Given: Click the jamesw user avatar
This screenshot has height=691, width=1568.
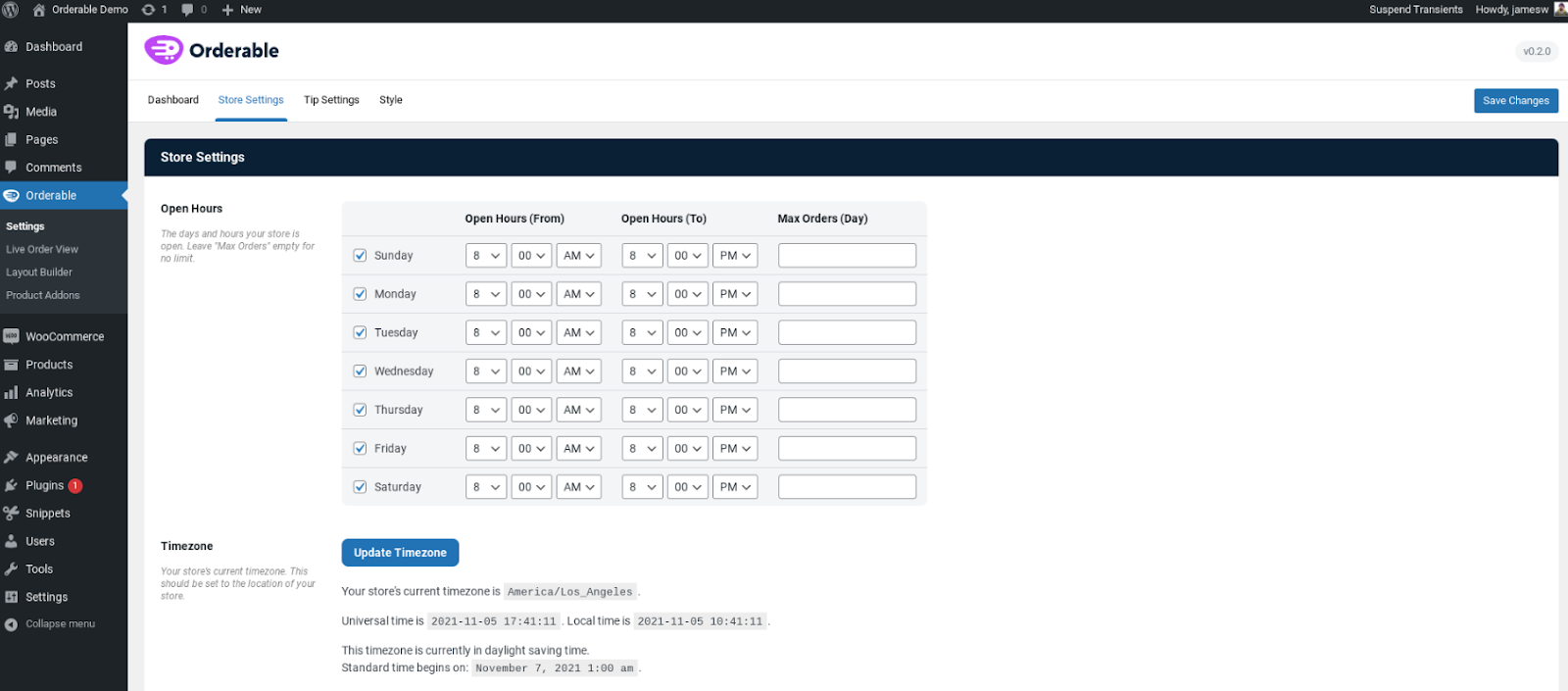Looking at the screenshot, I should pos(1560,9).
